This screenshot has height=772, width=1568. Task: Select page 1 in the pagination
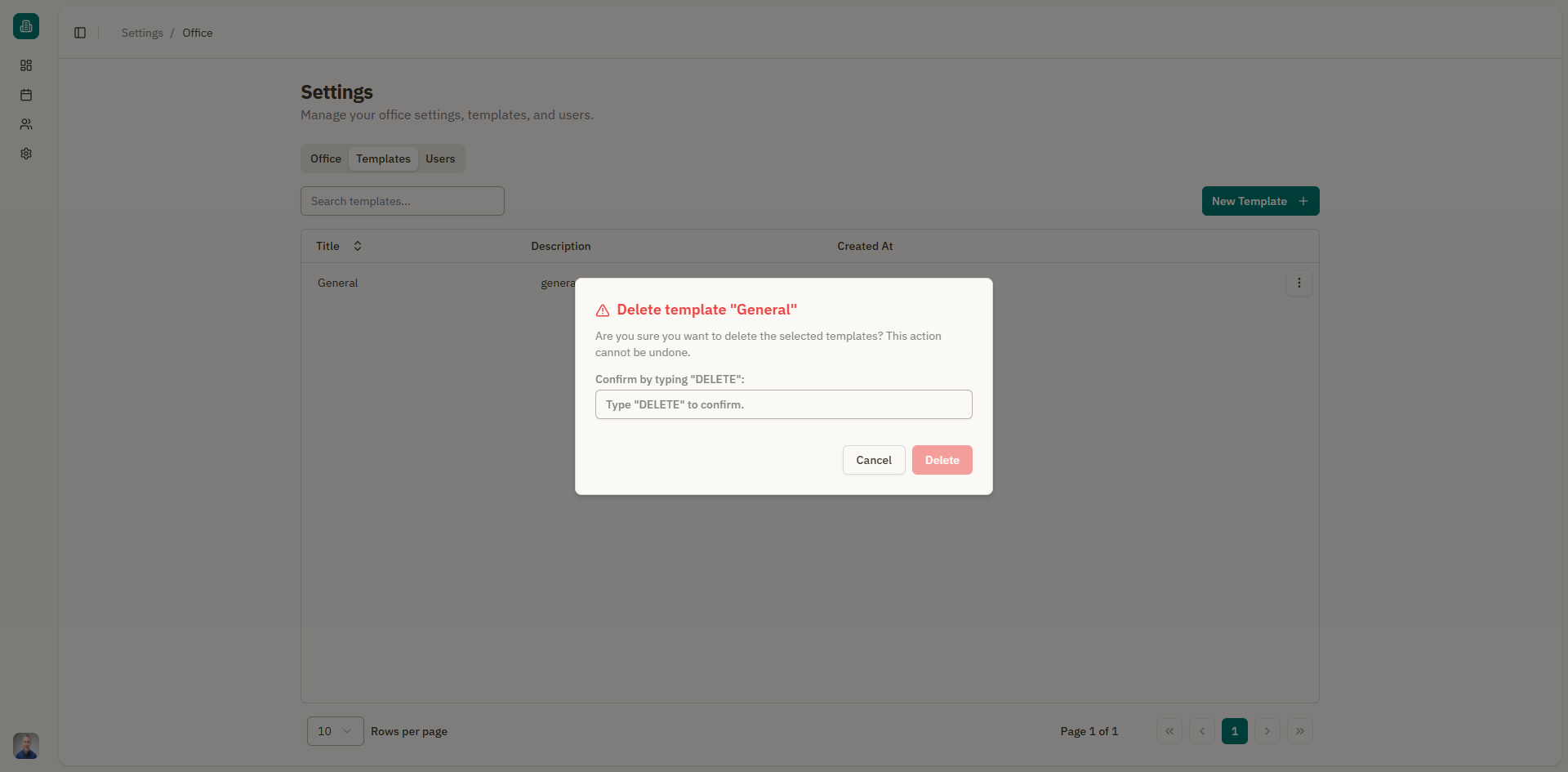tap(1234, 731)
